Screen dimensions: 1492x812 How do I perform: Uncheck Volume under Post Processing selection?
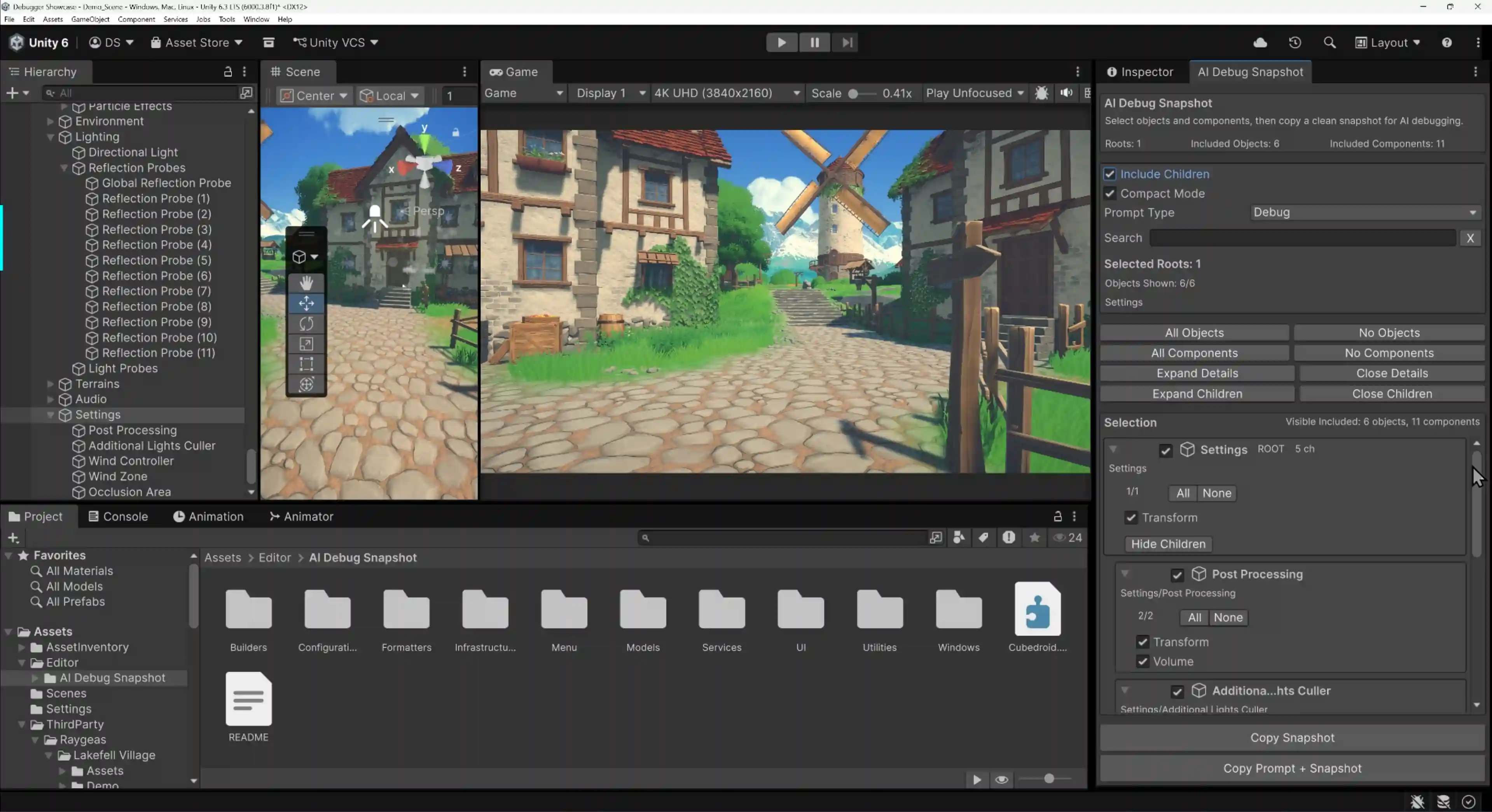[x=1143, y=662]
